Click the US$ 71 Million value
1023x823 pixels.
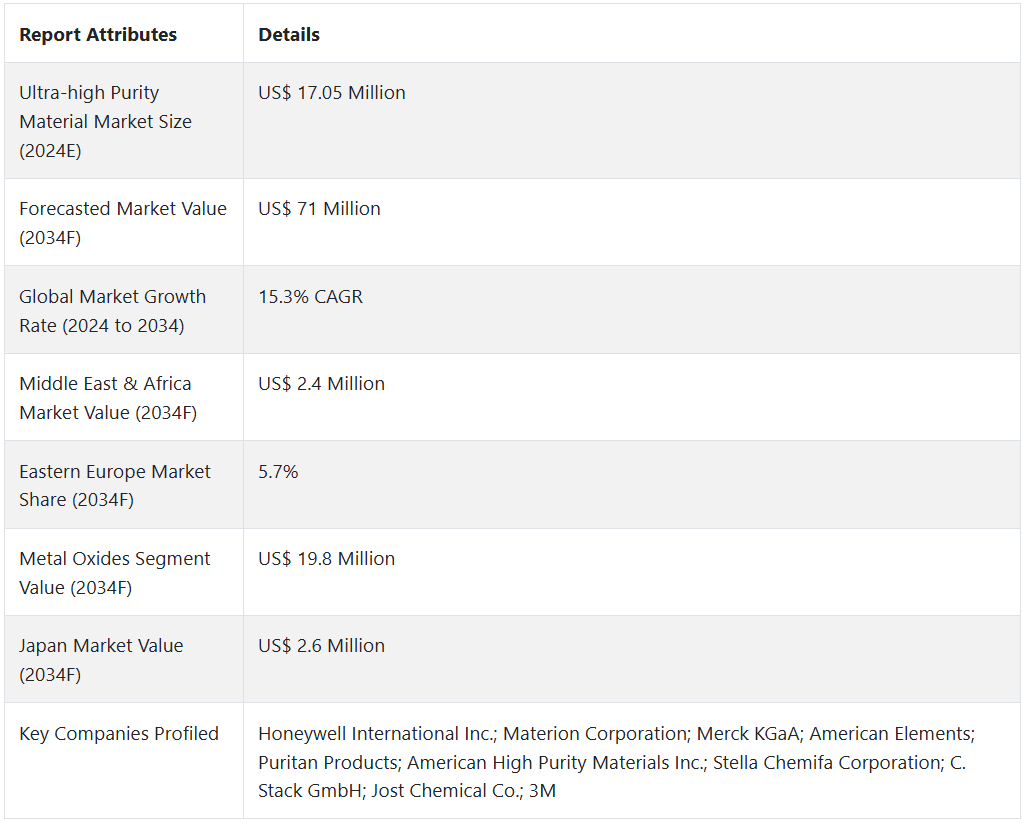319,209
